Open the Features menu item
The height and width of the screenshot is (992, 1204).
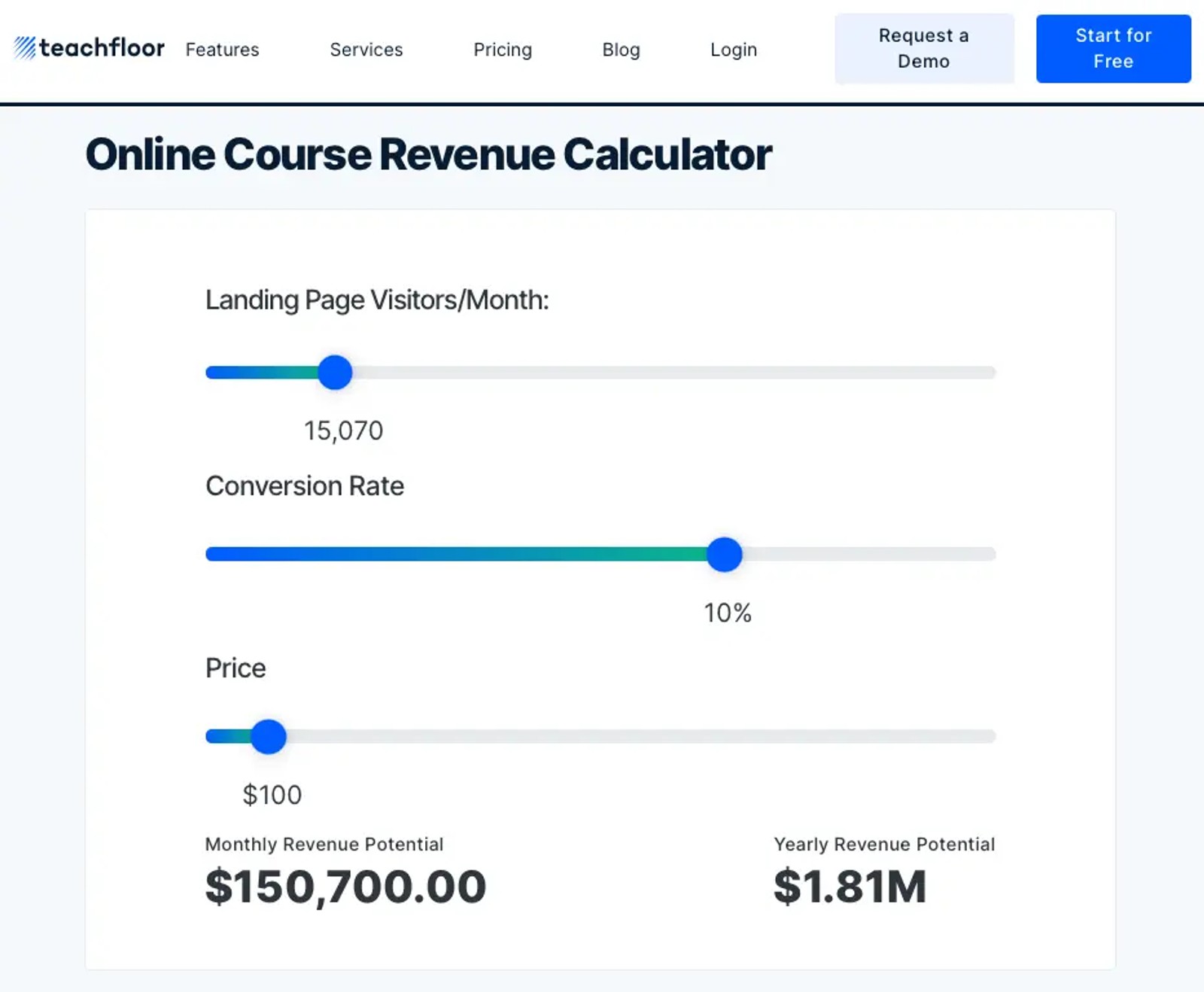[222, 50]
